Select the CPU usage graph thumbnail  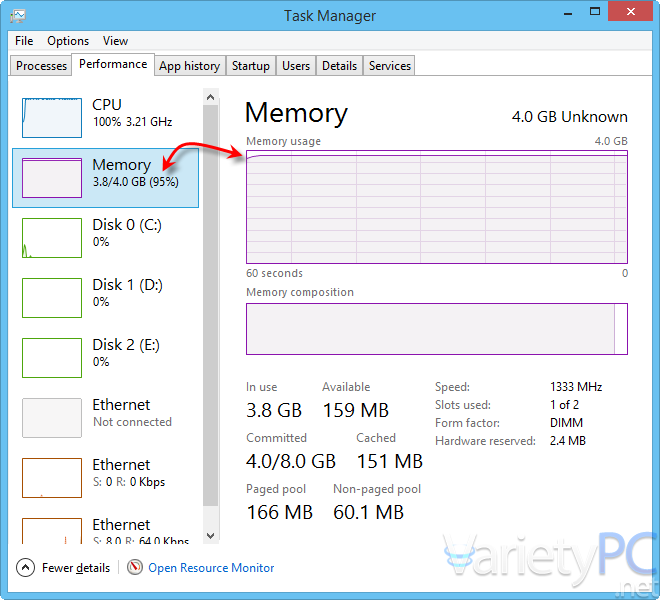(x=52, y=118)
